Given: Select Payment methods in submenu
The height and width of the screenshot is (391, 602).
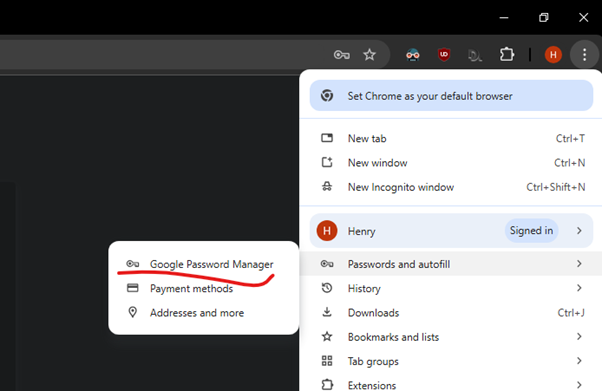Looking at the screenshot, I should click(x=203, y=288).
